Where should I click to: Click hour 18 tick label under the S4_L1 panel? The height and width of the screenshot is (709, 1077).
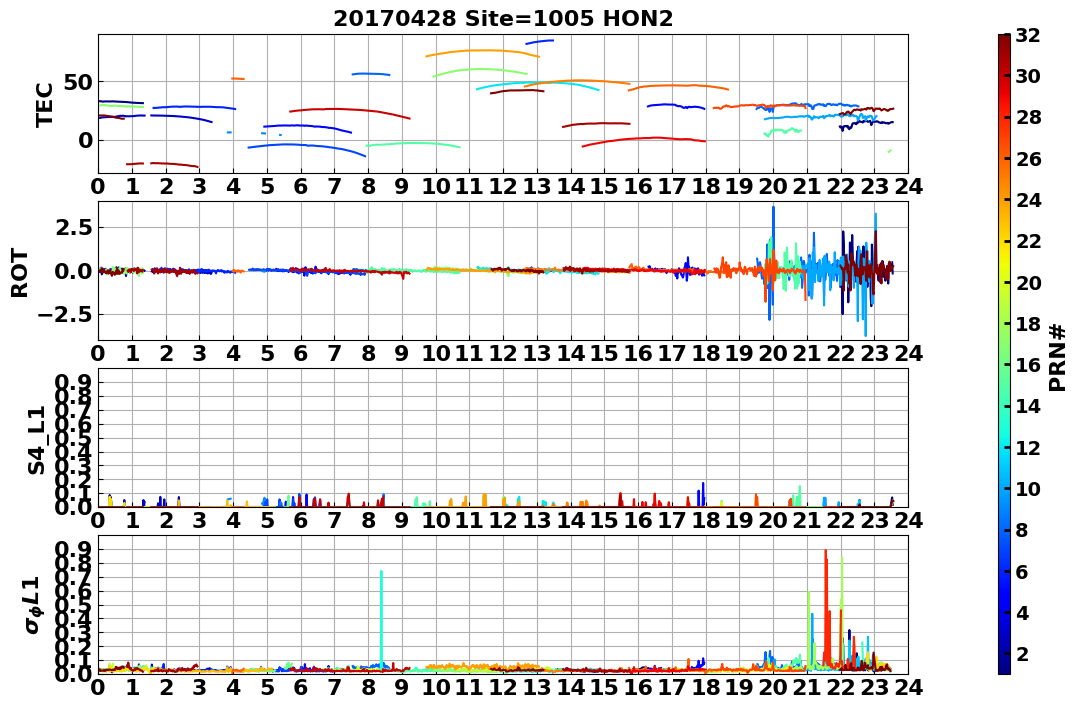(705, 520)
